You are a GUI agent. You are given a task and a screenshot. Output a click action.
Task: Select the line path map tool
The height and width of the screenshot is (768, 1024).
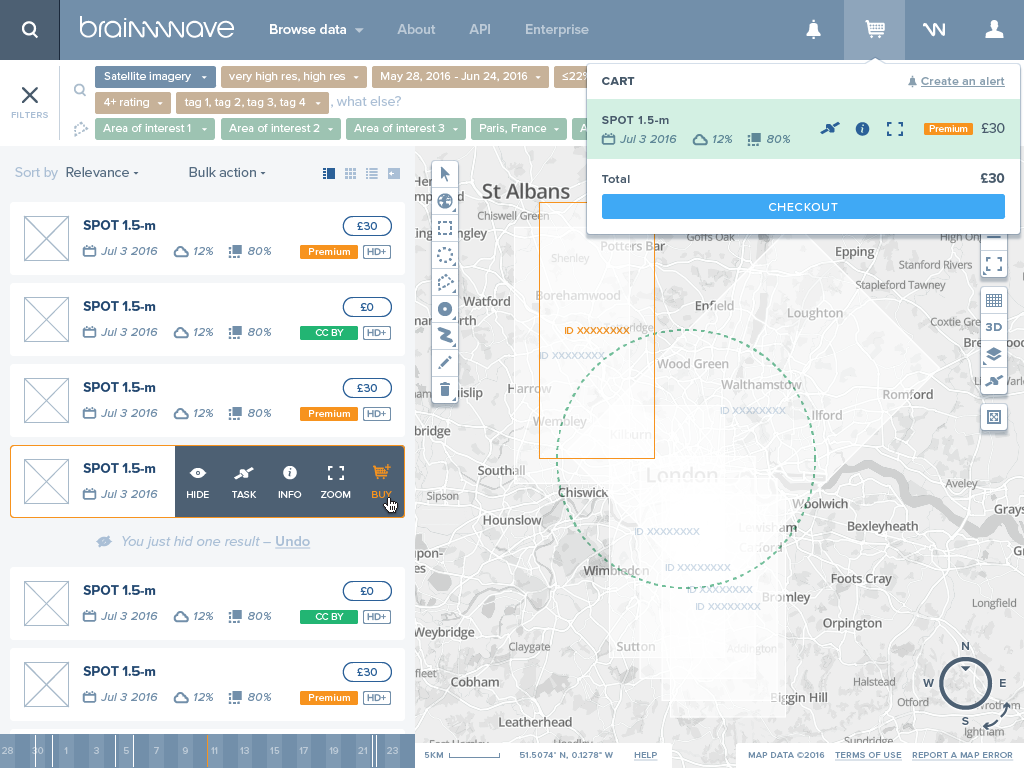[x=445, y=336]
